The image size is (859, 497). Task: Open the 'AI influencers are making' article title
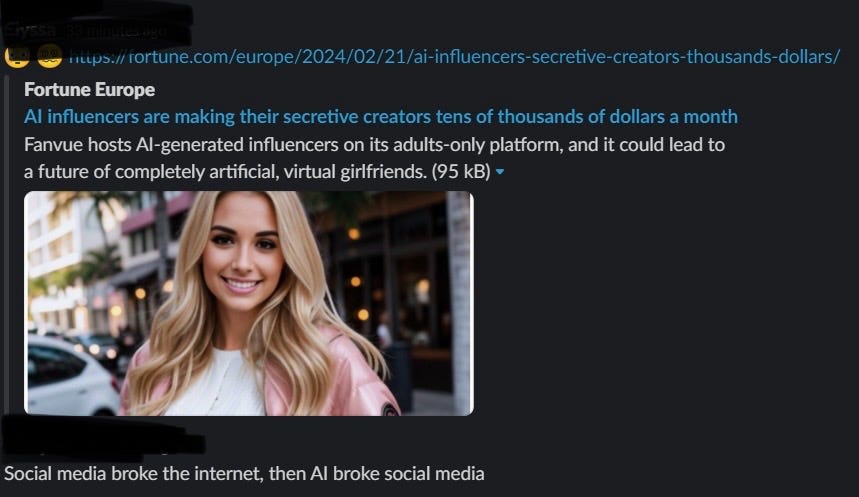click(x=381, y=116)
